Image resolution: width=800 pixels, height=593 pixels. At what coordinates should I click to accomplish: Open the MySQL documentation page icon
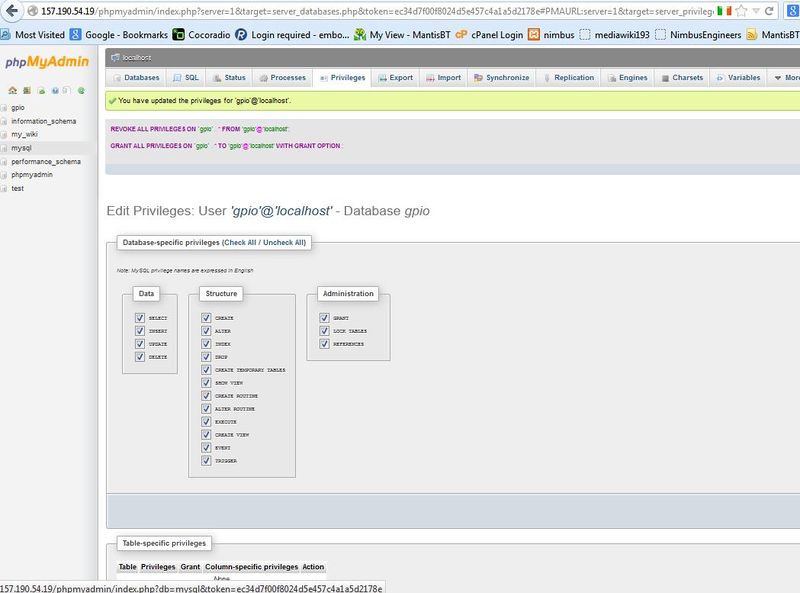point(67,90)
